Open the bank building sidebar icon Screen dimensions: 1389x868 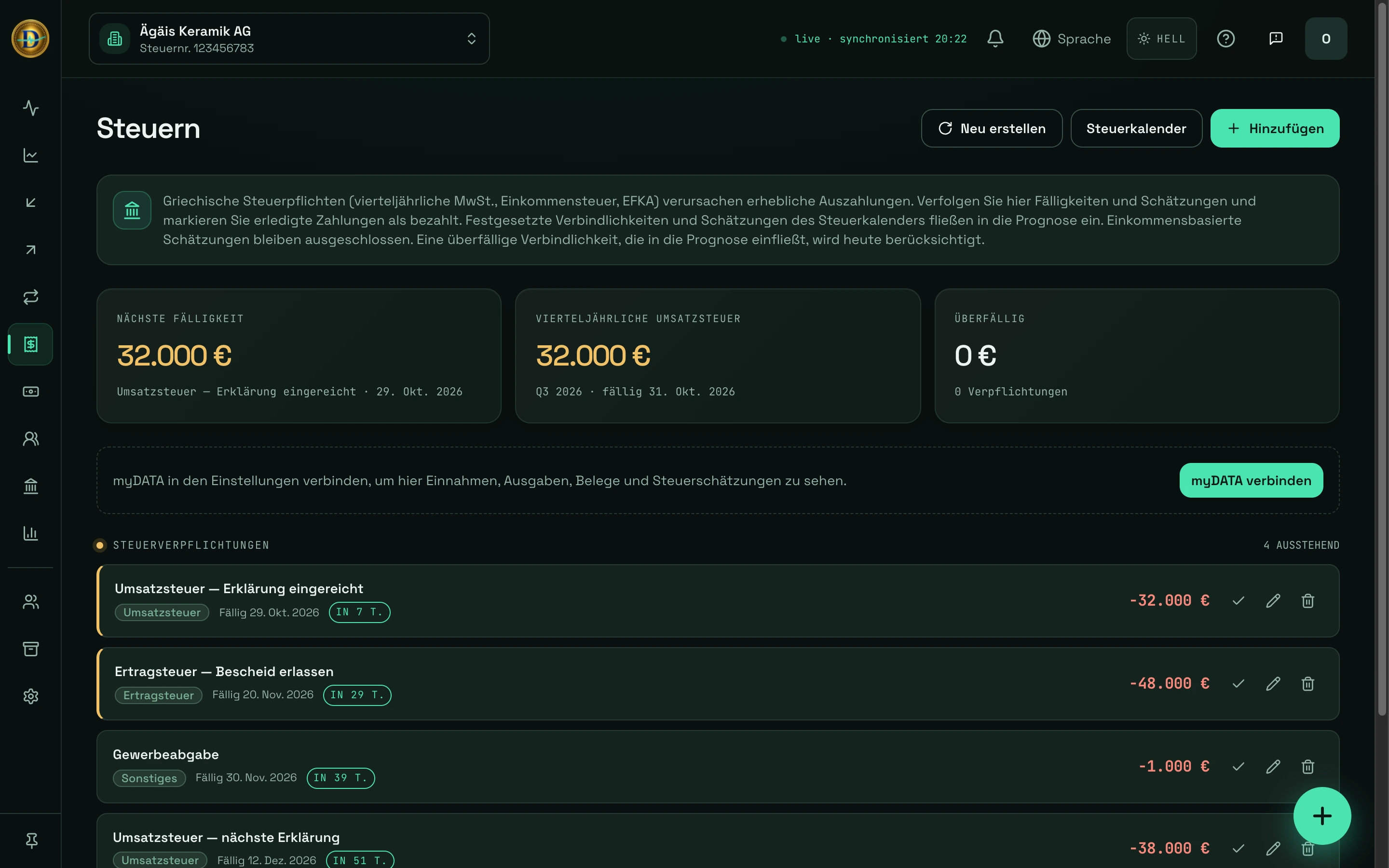click(30, 486)
